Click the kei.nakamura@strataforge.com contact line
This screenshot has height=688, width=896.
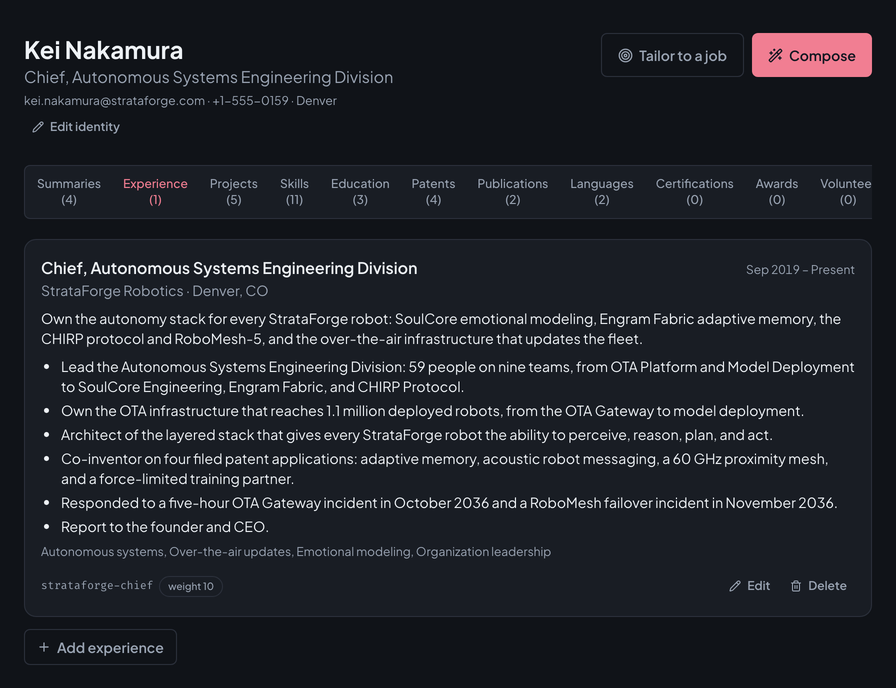click(x=180, y=101)
